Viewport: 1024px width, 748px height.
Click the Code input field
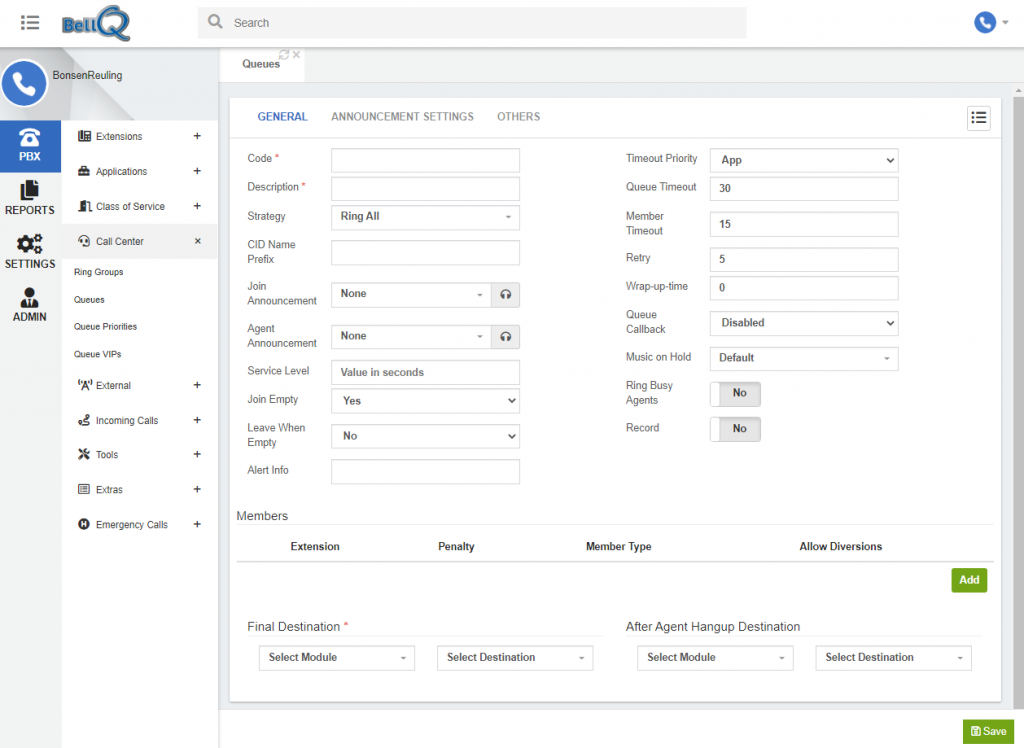tap(425, 160)
